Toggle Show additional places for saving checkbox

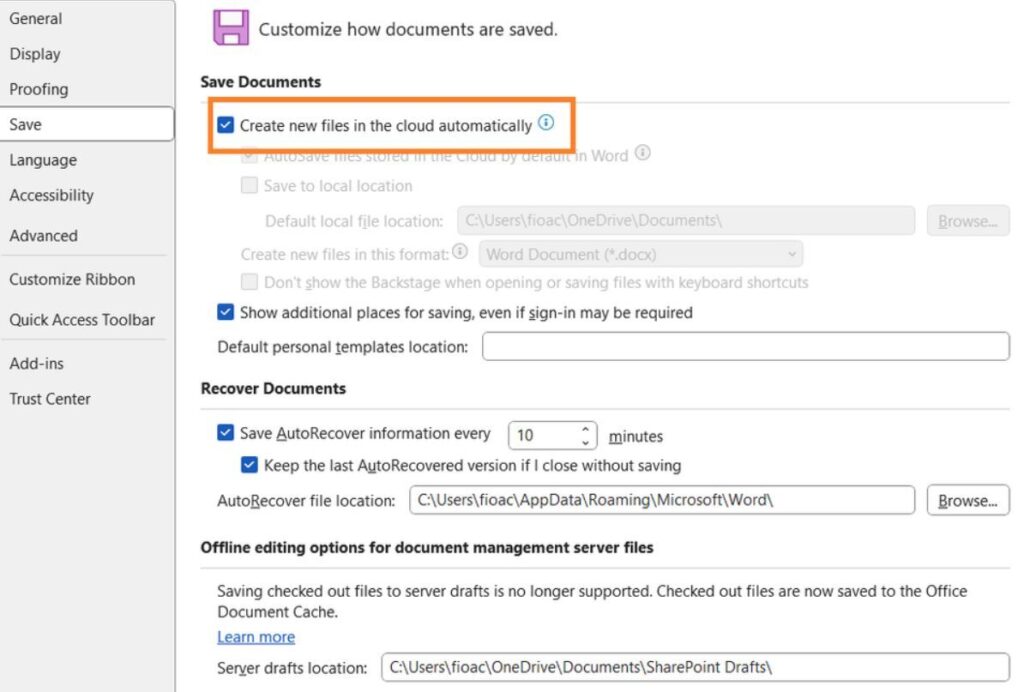pyautogui.click(x=225, y=312)
